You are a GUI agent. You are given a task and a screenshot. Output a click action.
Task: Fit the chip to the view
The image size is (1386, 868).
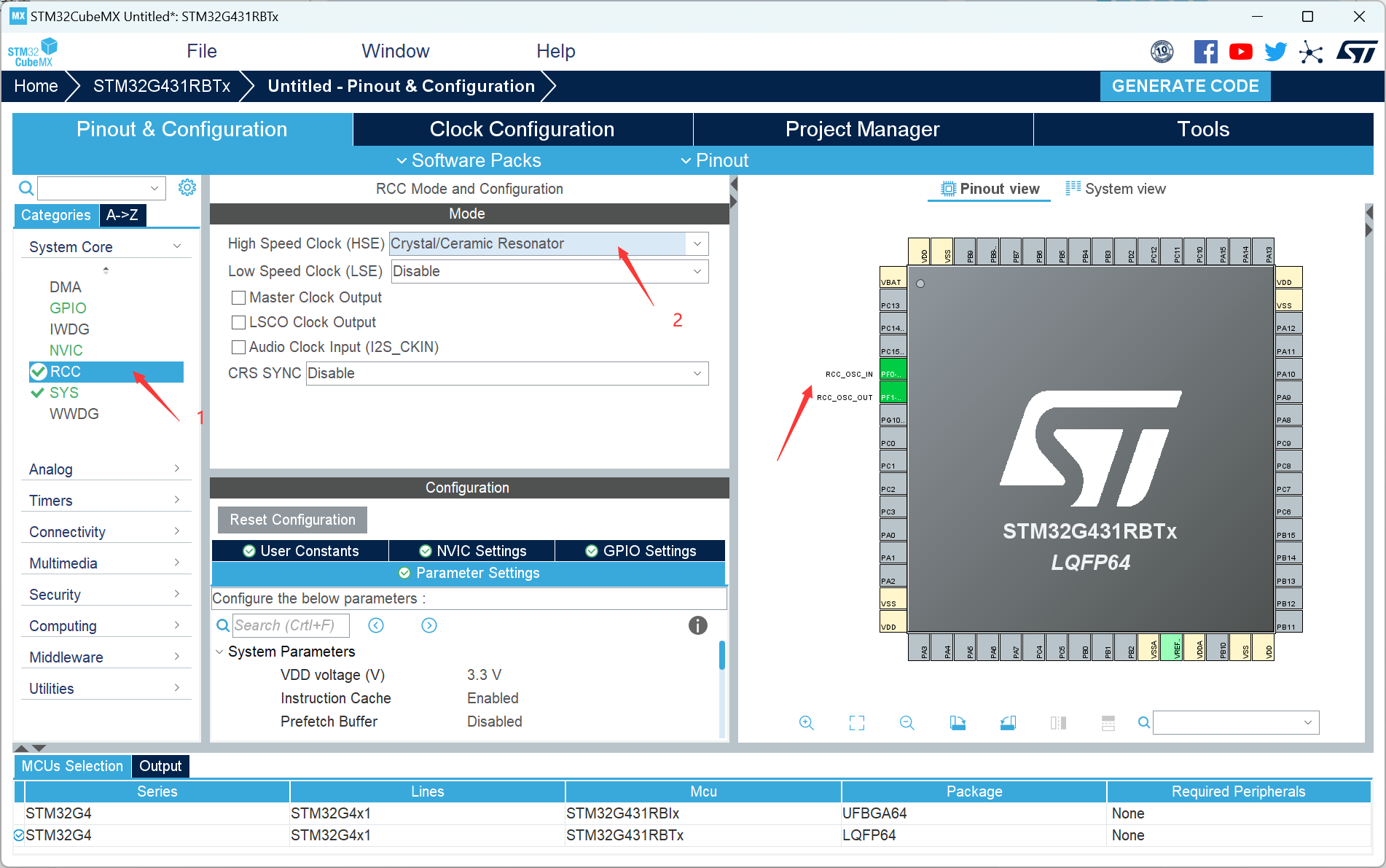point(857,723)
